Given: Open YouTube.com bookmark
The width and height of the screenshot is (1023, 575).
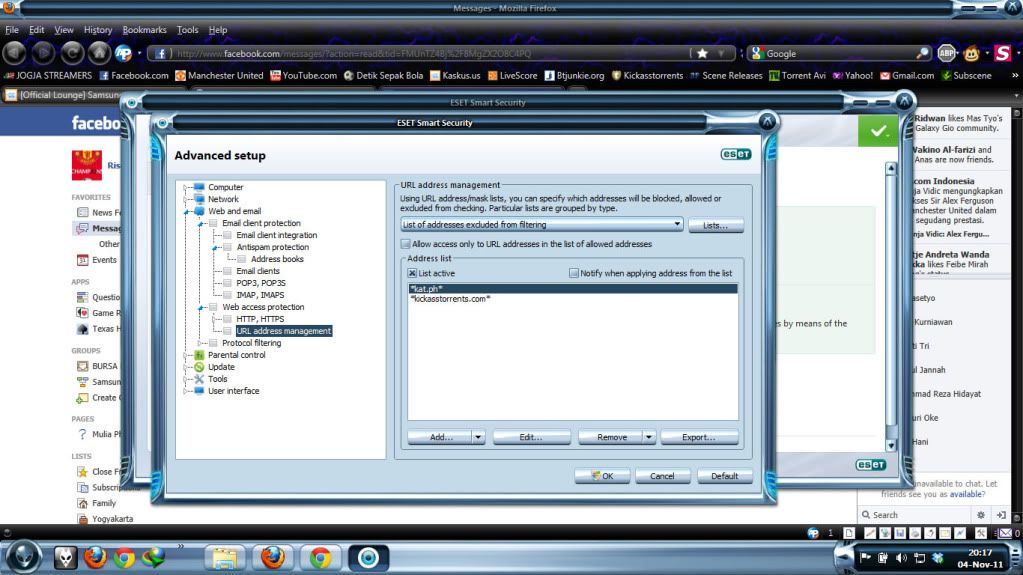Looking at the screenshot, I should click(x=303, y=76).
